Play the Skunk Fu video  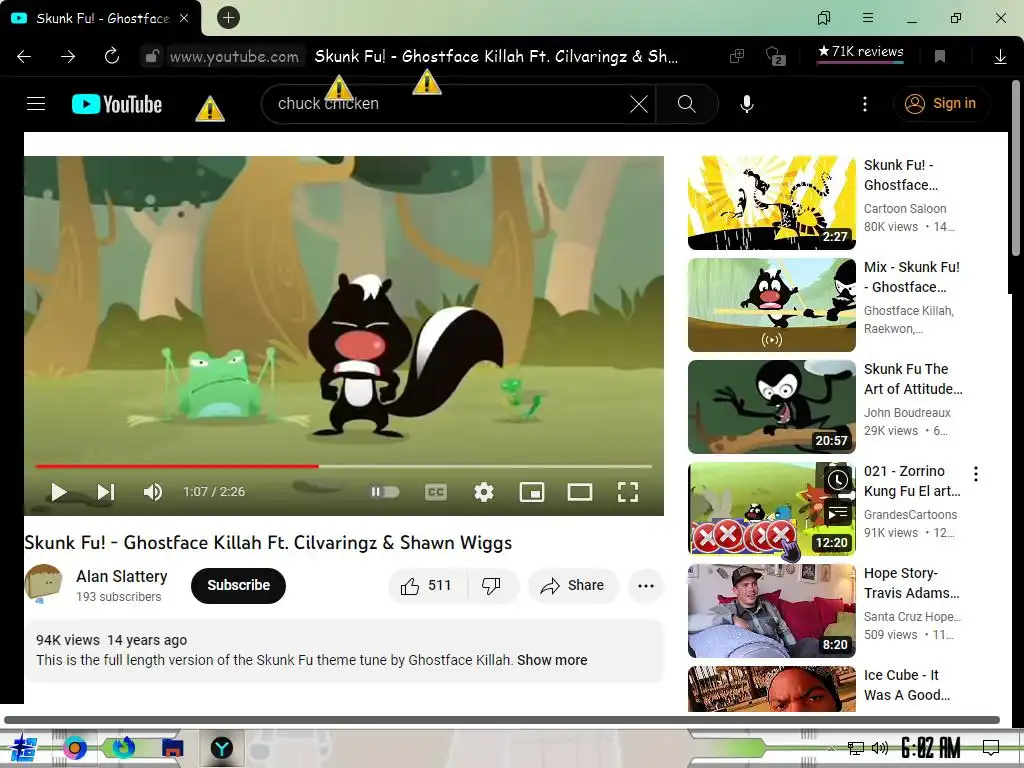59,492
